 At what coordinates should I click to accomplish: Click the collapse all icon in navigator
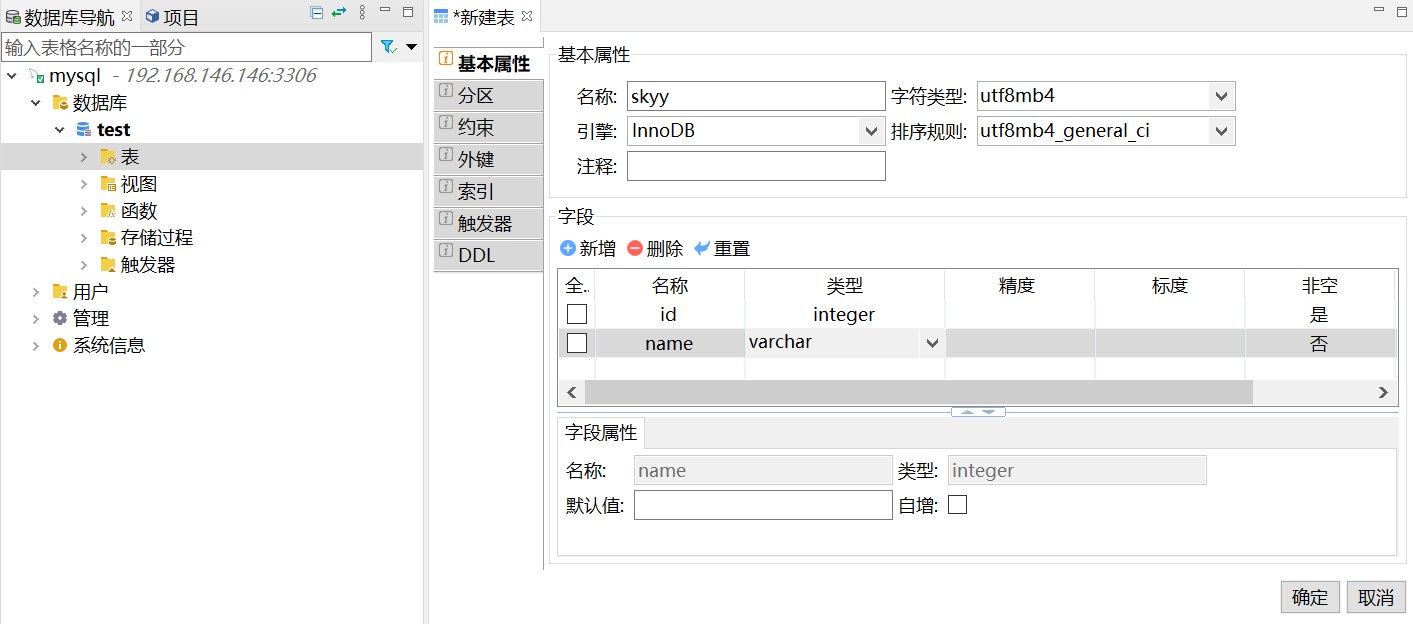[317, 12]
